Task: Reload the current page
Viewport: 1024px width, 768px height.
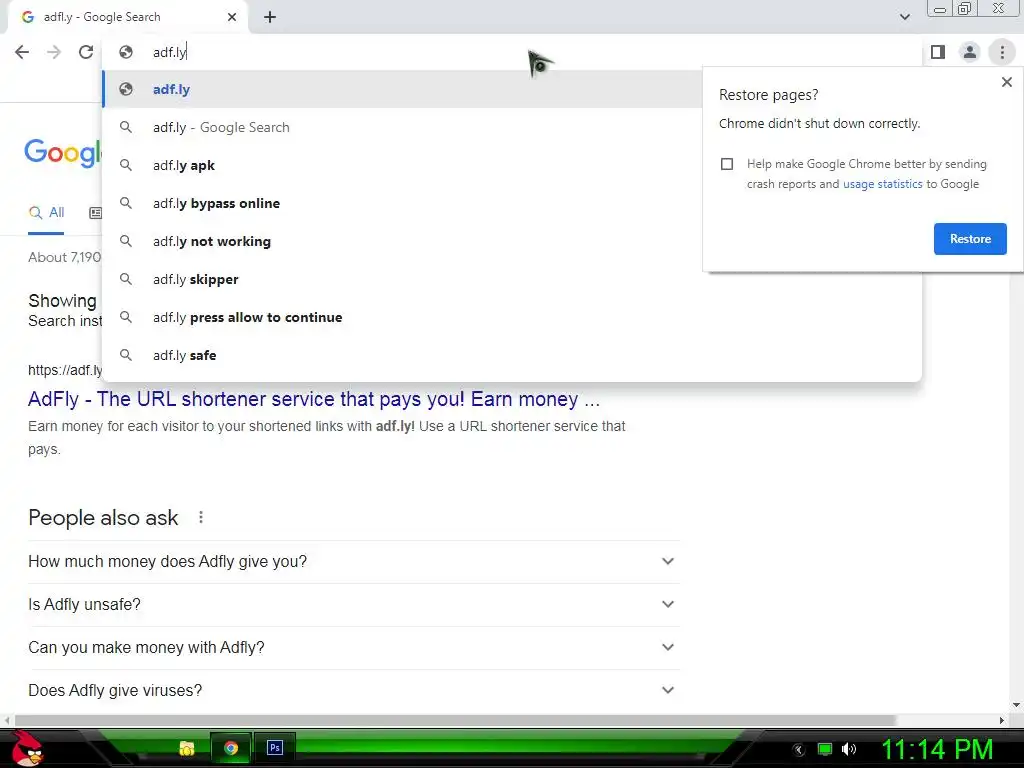Action: [86, 52]
